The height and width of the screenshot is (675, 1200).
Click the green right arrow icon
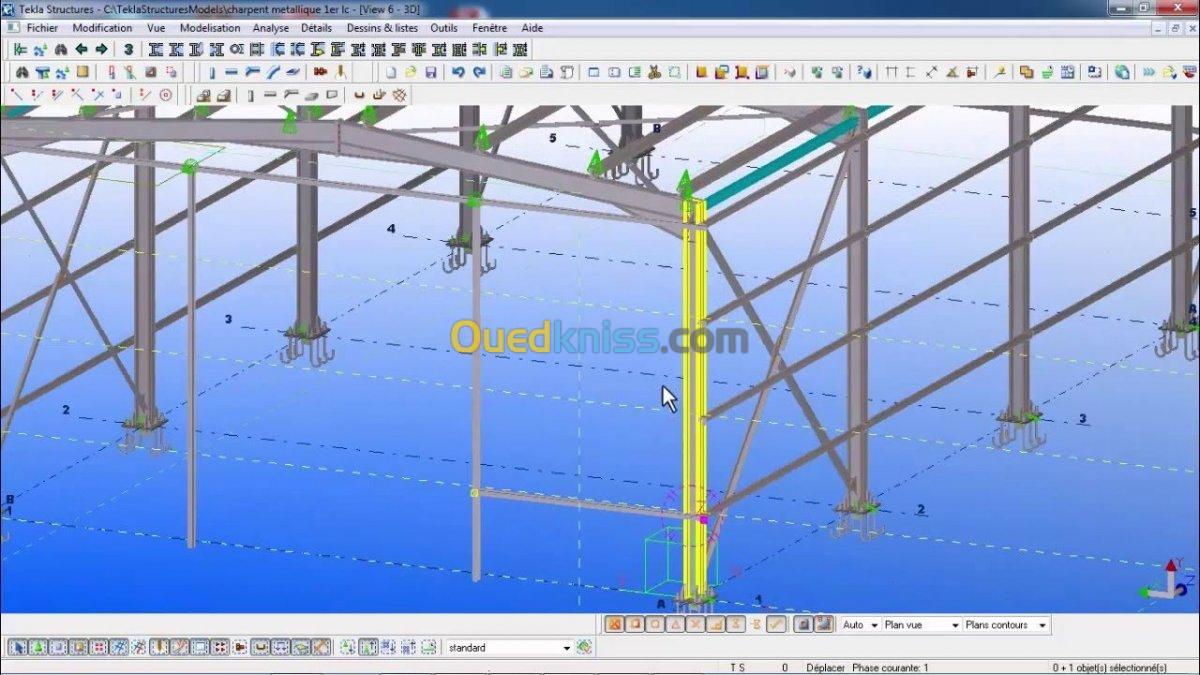(x=101, y=49)
